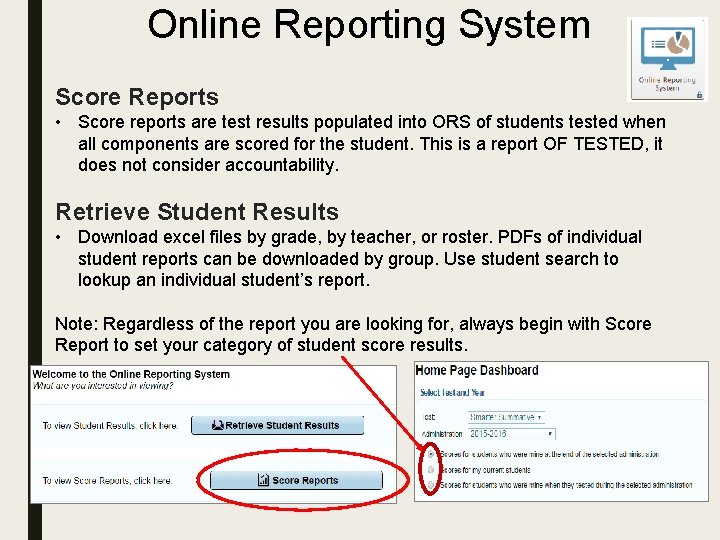
Task: Click the chart icon on Score Reports button
Action: point(263,480)
